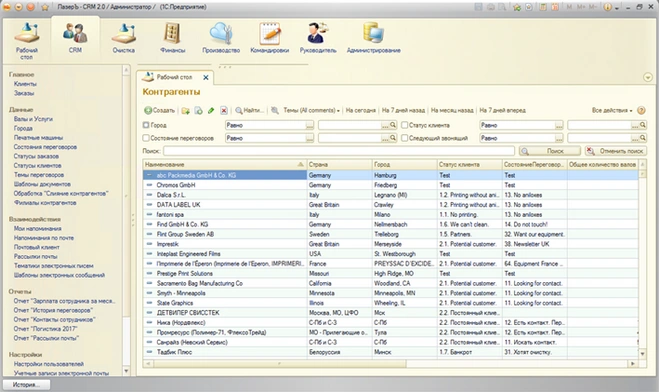This screenshot has width=659, height=392.
Task: Open main menu button at top-left corner
Action: click(7, 7)
